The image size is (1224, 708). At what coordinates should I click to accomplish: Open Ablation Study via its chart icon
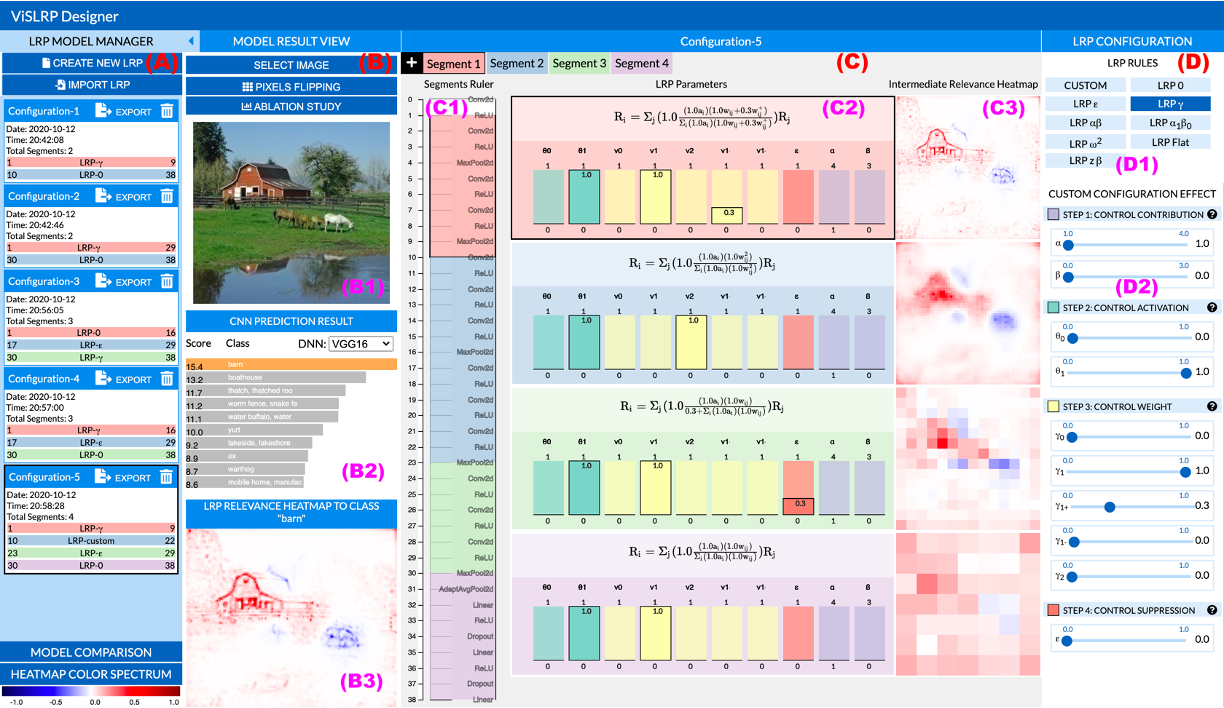click(248, 105)
